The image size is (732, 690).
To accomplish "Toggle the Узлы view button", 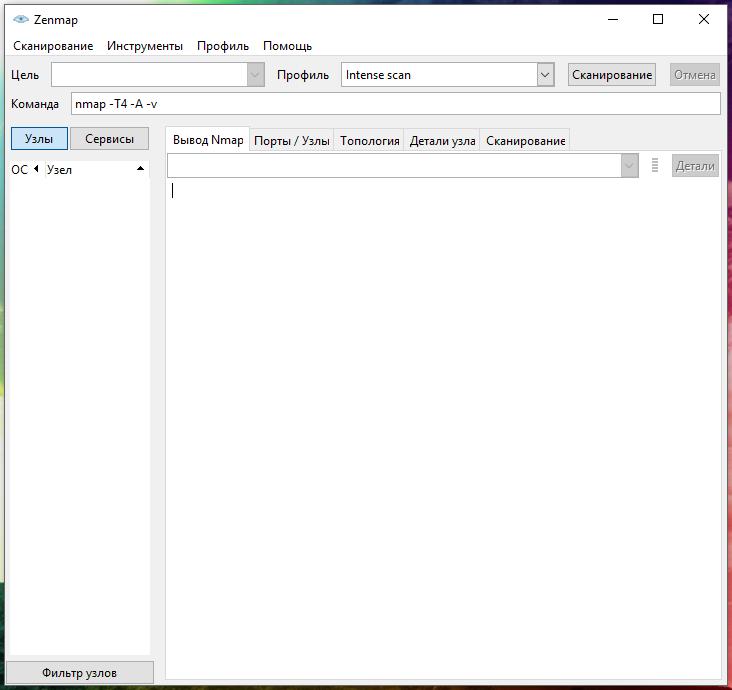I will pyautogui.click(x=39, y=139).
